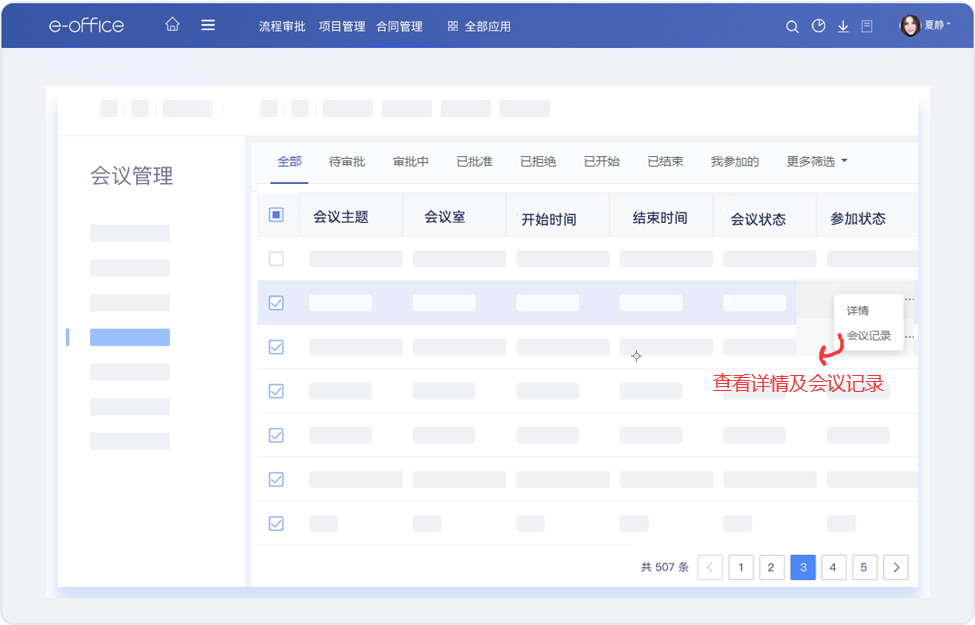
Task: Click the search magnifier icon
Action: (x=792, y=27)
